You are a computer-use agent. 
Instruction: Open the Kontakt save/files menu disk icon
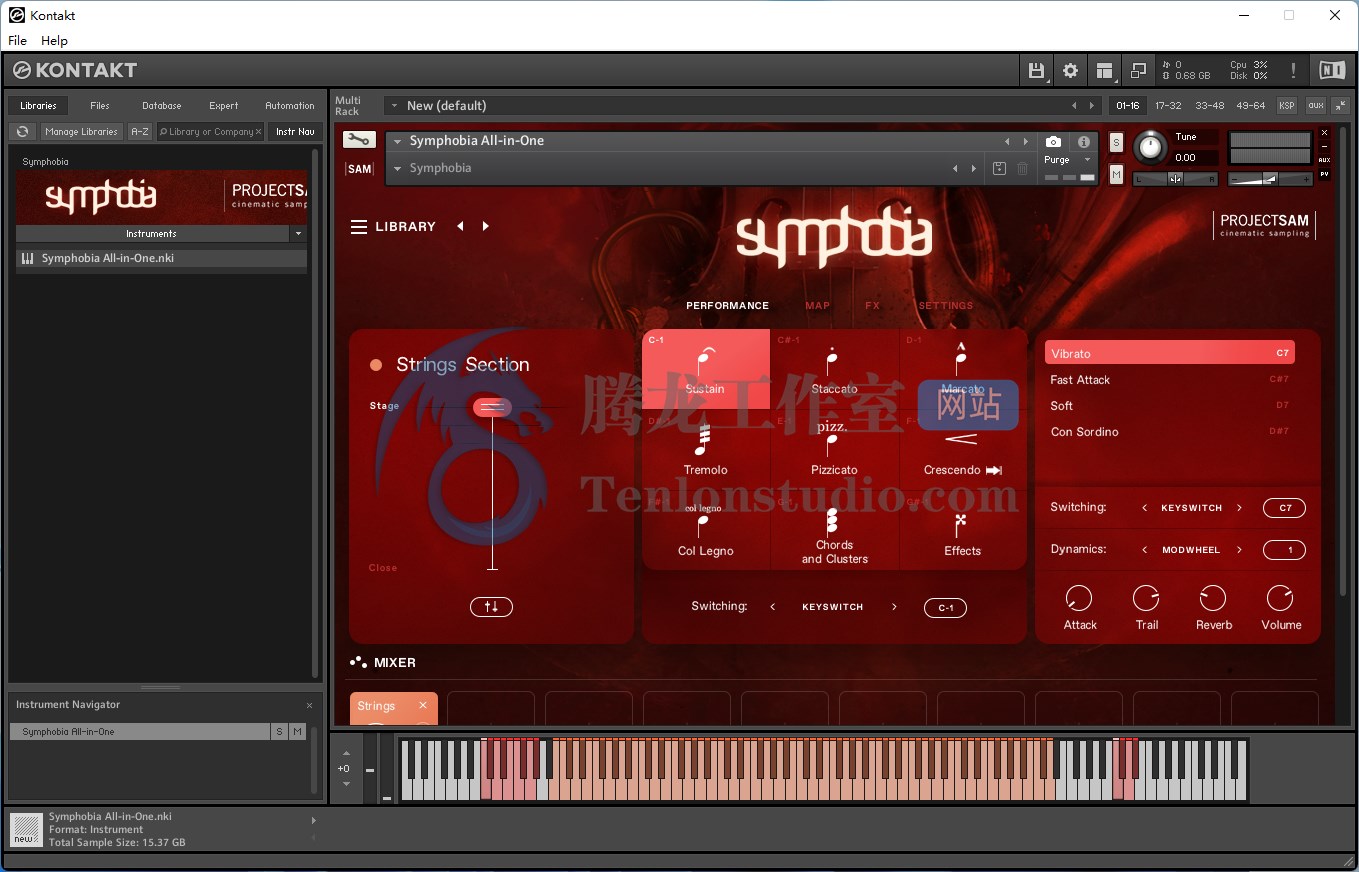[x=1036, y=70]
